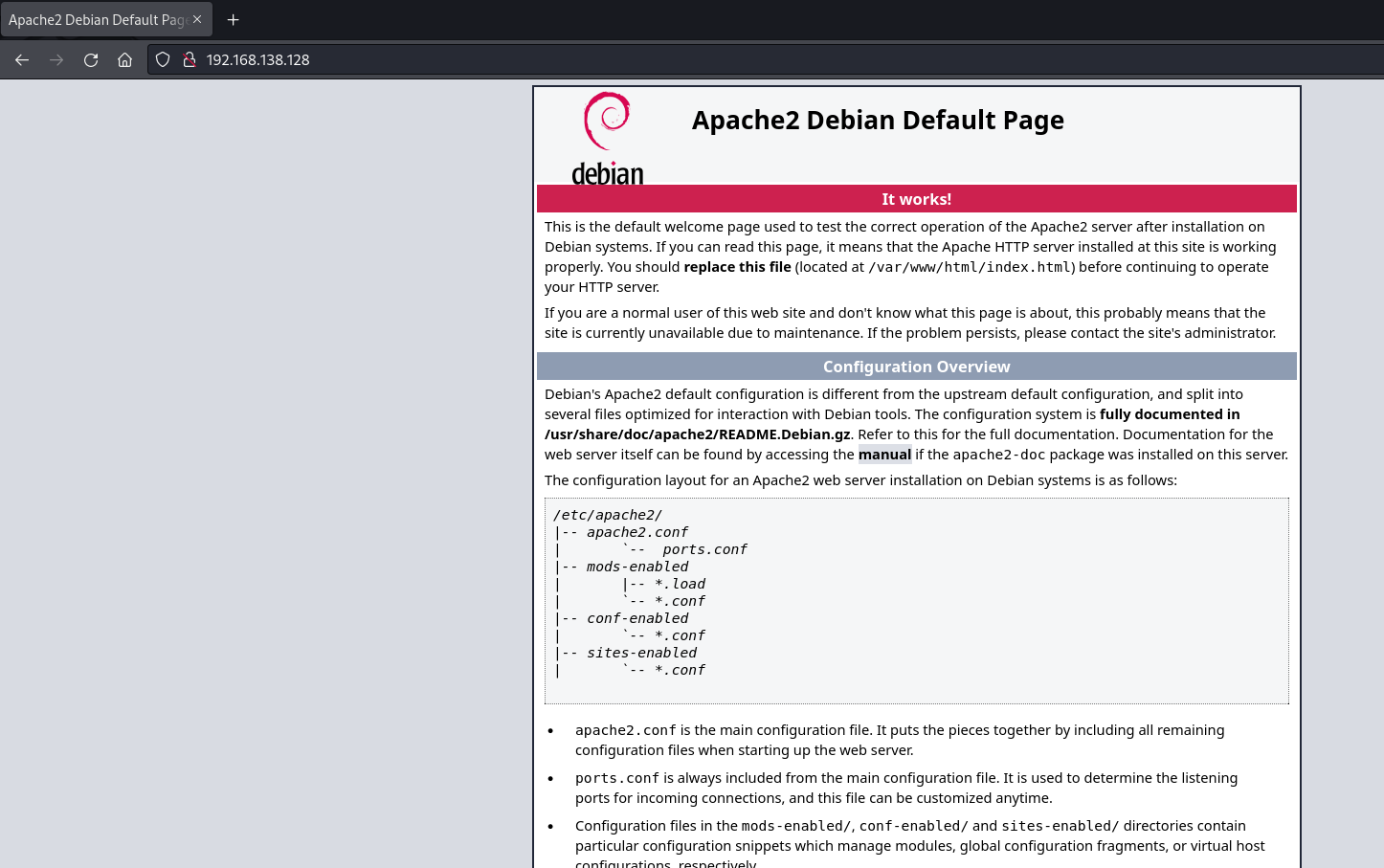Click ports.conf in the second bullet
1384x868 pixels.
(617, 778)
